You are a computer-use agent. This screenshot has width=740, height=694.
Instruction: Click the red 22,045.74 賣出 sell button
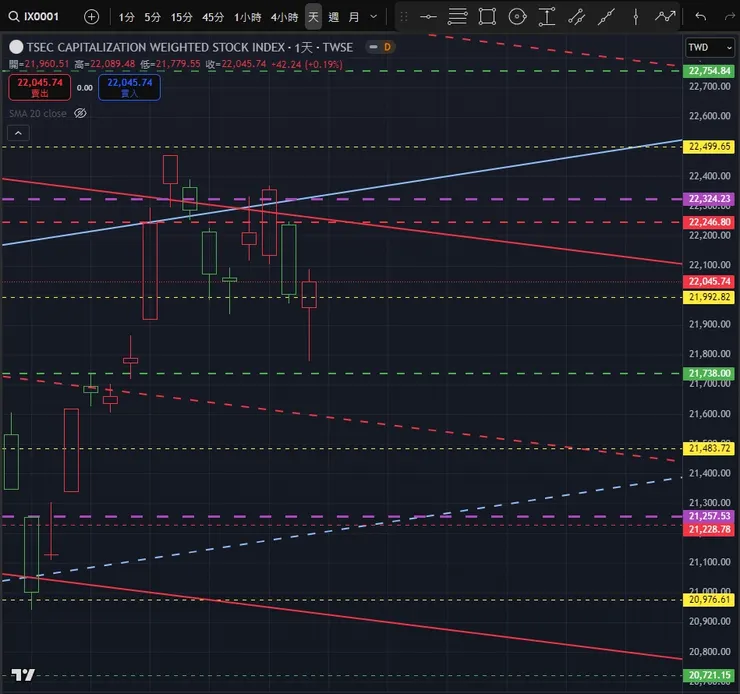pos(40,87)
